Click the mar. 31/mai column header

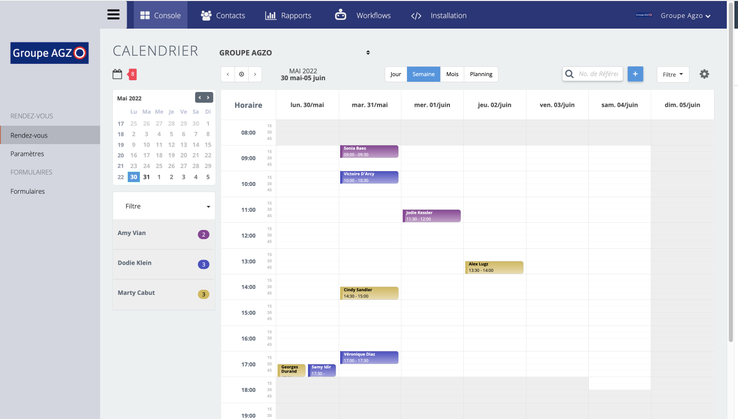370,105
